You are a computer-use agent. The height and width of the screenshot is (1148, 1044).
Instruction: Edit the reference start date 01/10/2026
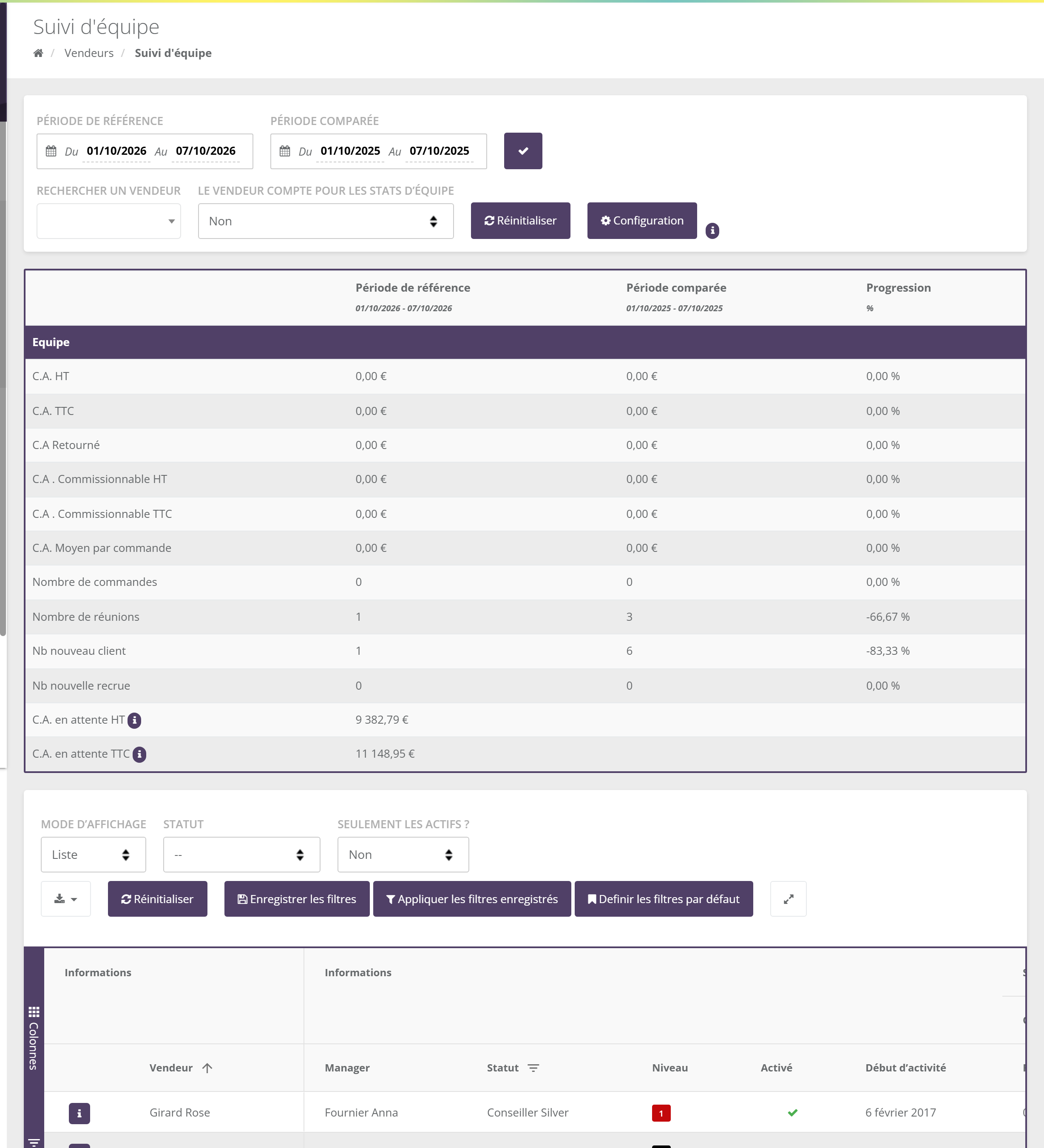pyautogui.click(x=116, y=151)
